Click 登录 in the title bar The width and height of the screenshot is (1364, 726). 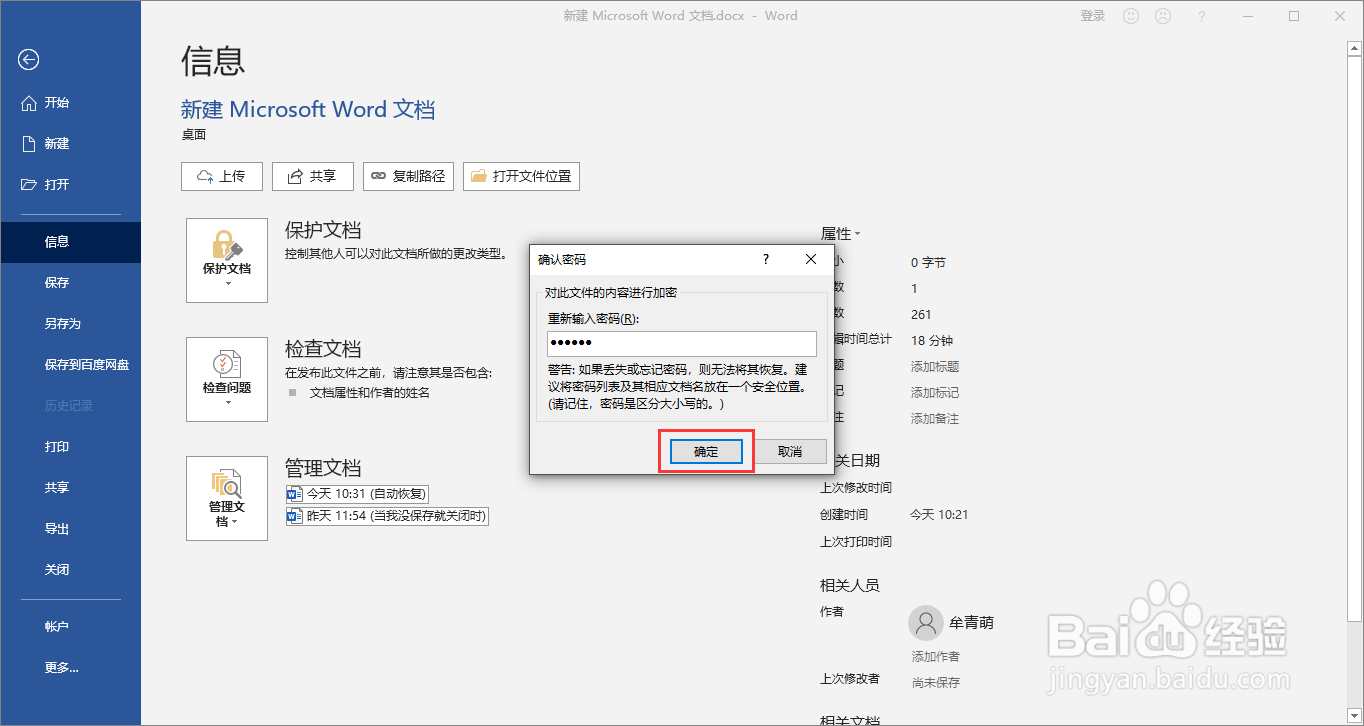pyautogui.click(x=1093, y=16)
